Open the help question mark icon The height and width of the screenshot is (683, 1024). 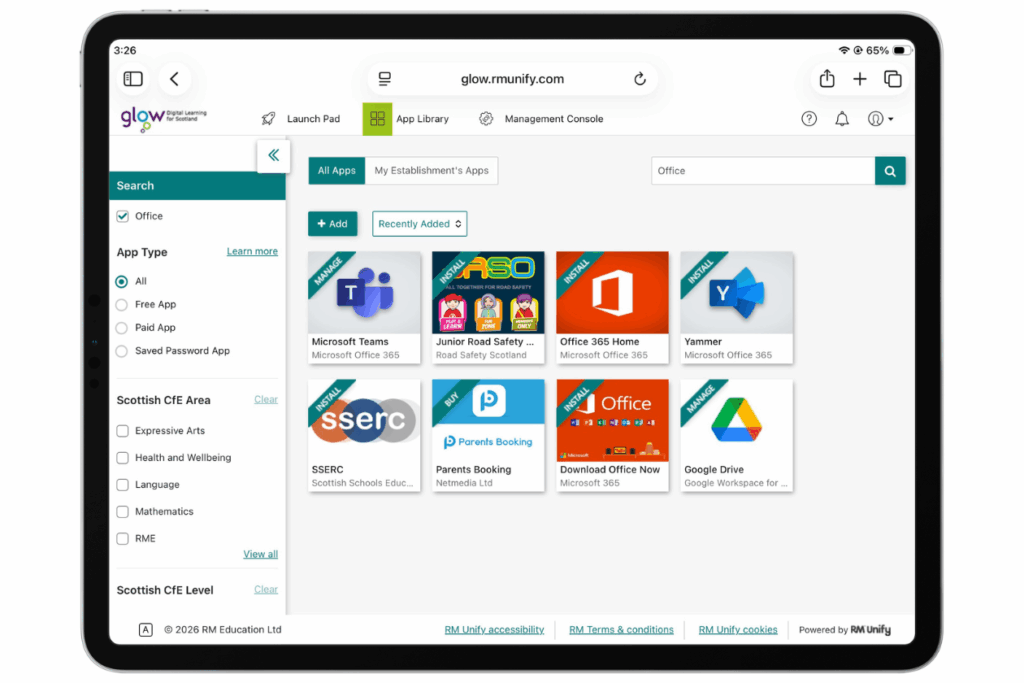[809, 119]
